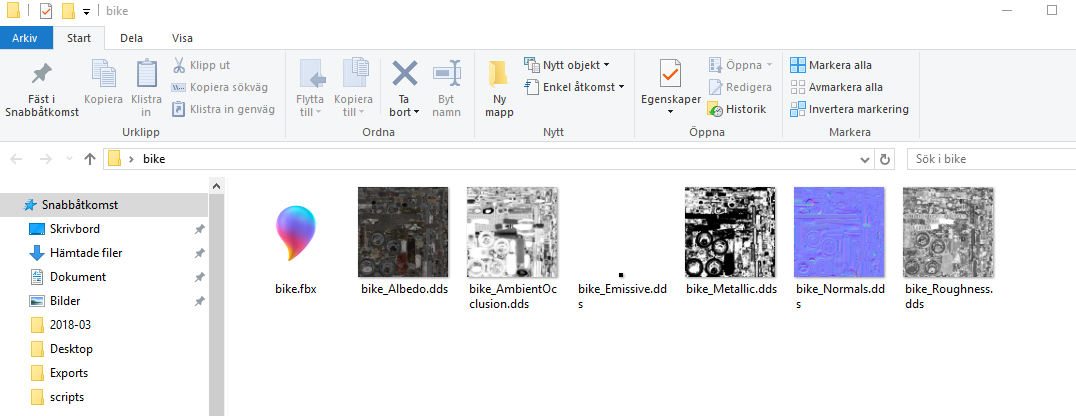Open the Flytta till dropdown
The width and height of the screenshot is (1076, 416).
pyautogui.click(x=310, y=89)
